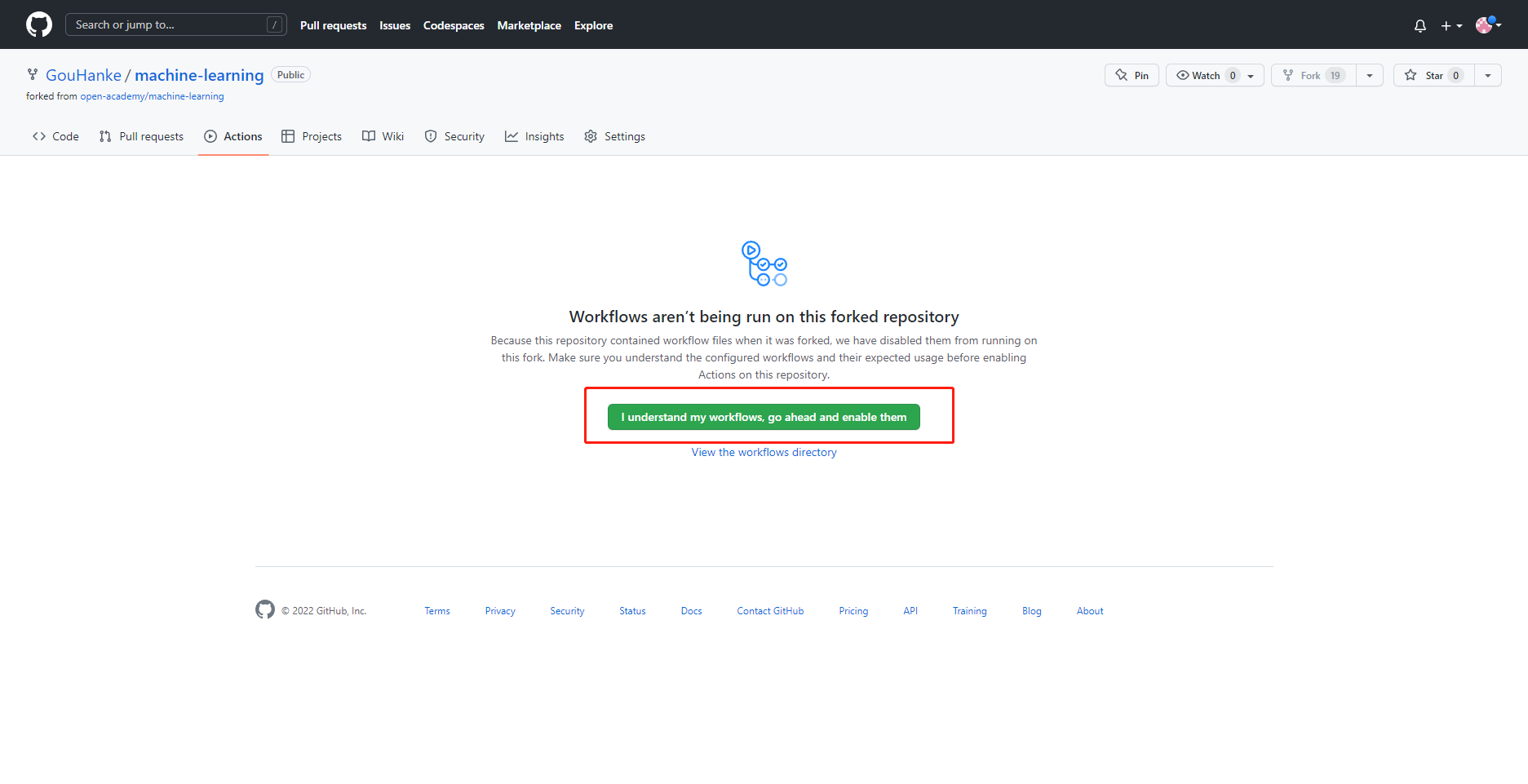1528x784 pixels.
Task: Star this repository
Action: (x=1433, y=75)
